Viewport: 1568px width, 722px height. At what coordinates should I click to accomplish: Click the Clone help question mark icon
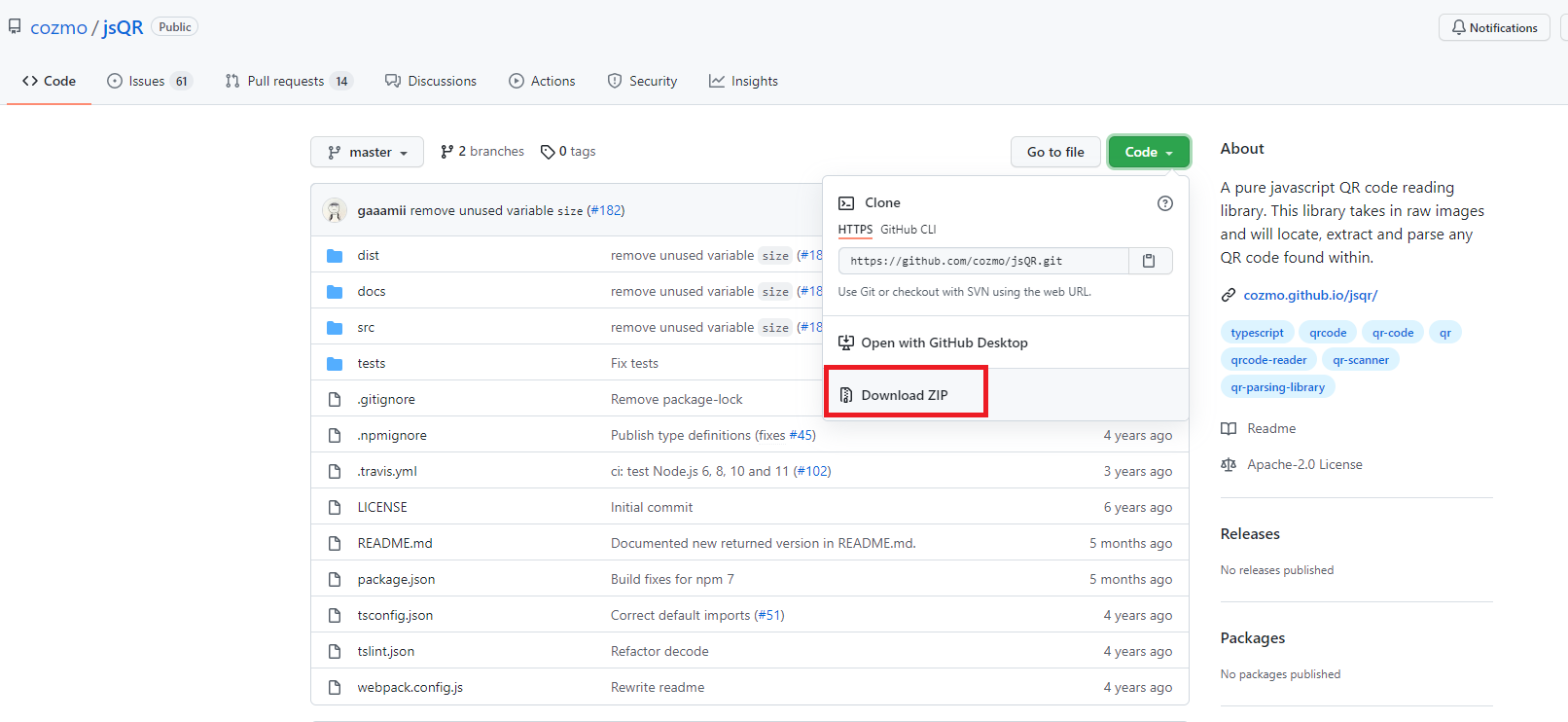[x=1165, y=203]
